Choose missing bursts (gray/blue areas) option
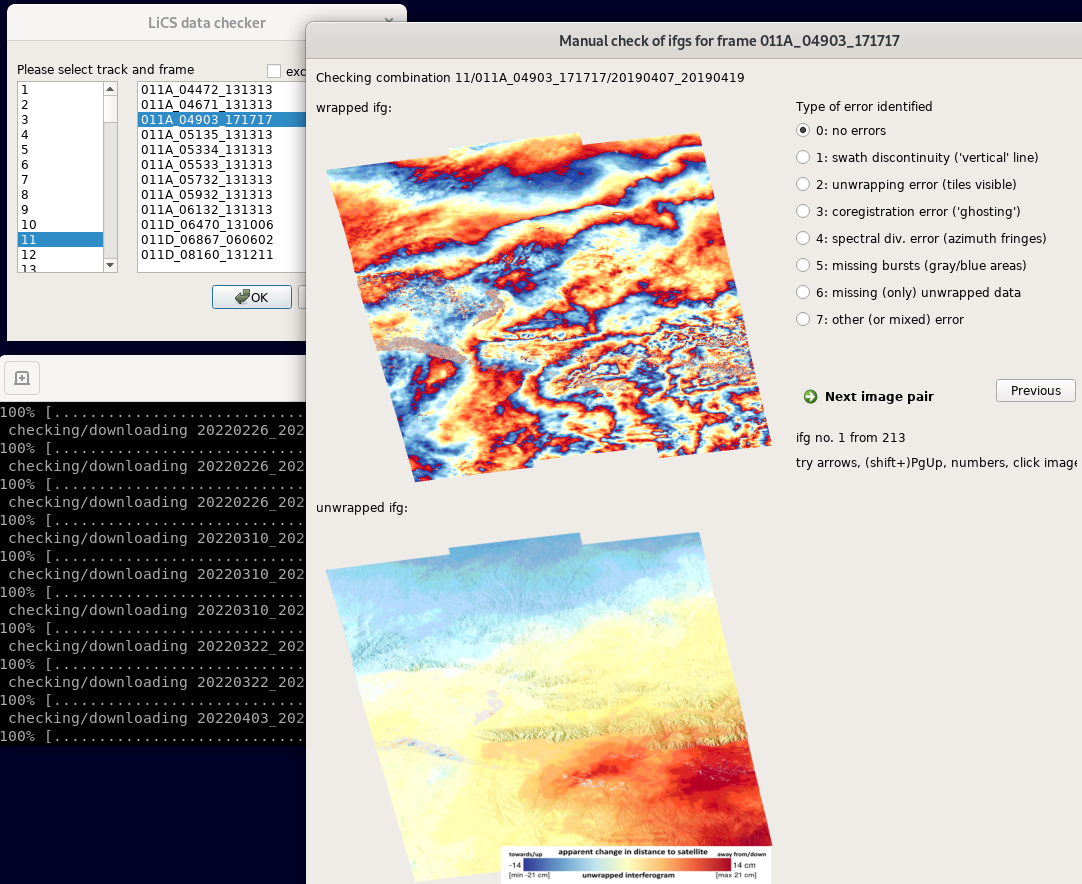This screenshot has height=884, width=1082. [912, 265]
